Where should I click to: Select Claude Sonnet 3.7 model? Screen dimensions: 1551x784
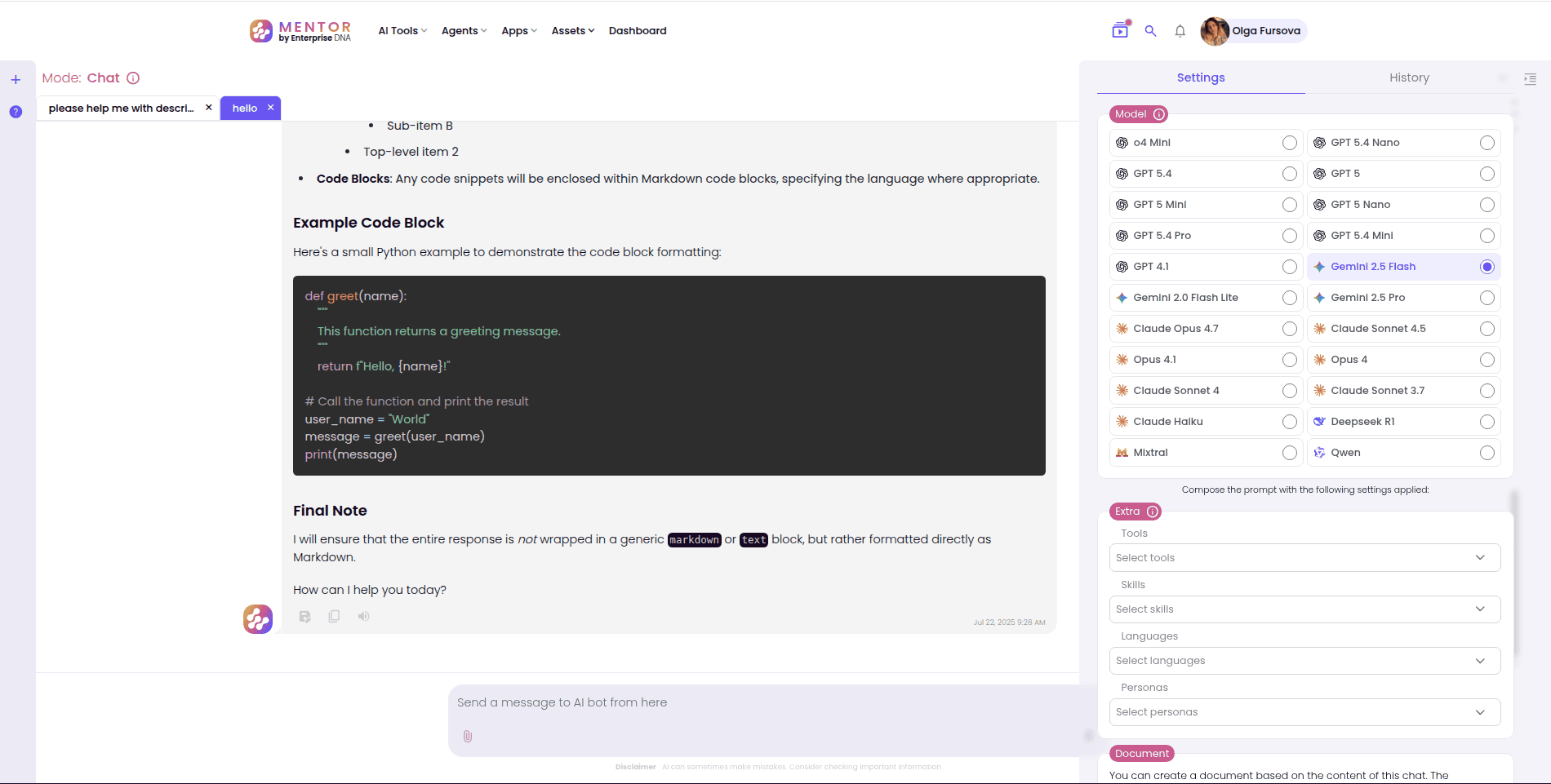1404,391
